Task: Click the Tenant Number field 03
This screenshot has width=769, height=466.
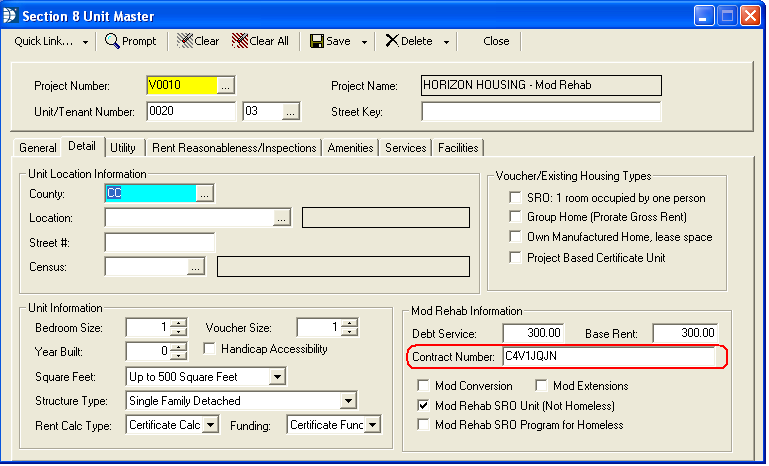Action: (x=263, y=111)
